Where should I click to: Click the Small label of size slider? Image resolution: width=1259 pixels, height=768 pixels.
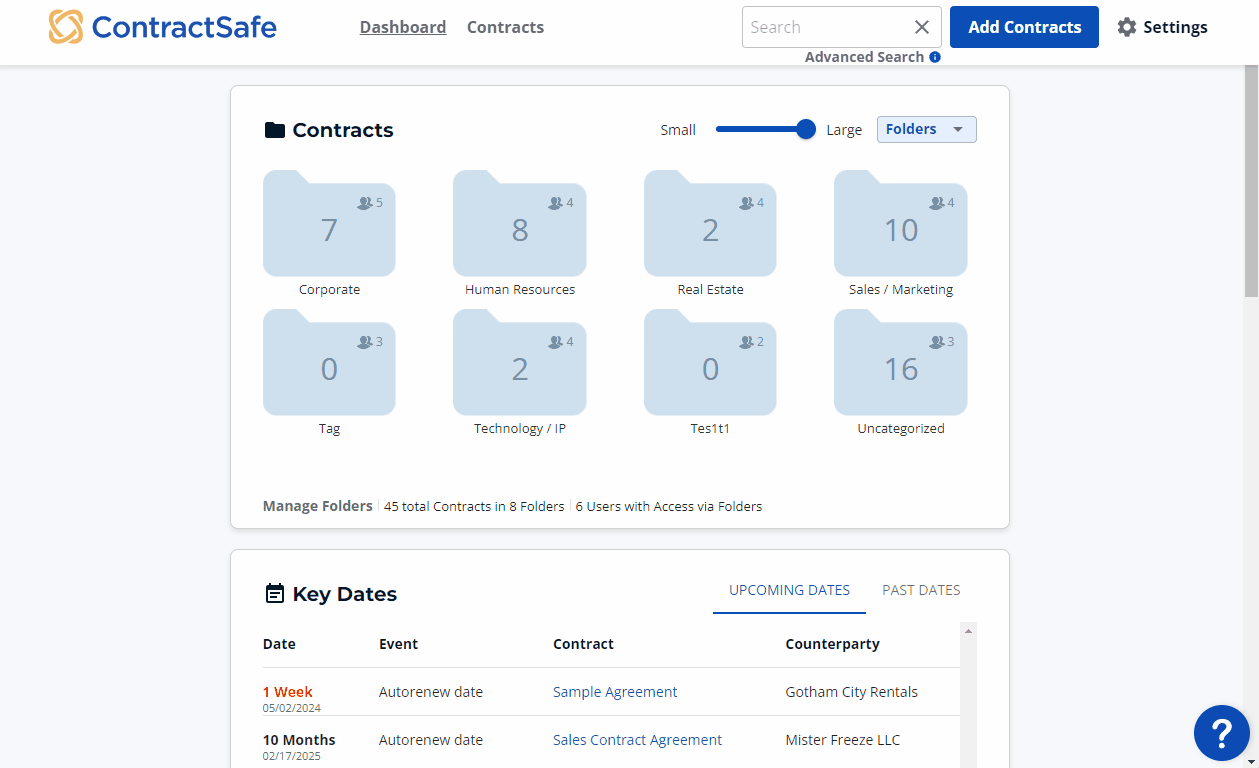pyautogui.click(x=678, y=130)
